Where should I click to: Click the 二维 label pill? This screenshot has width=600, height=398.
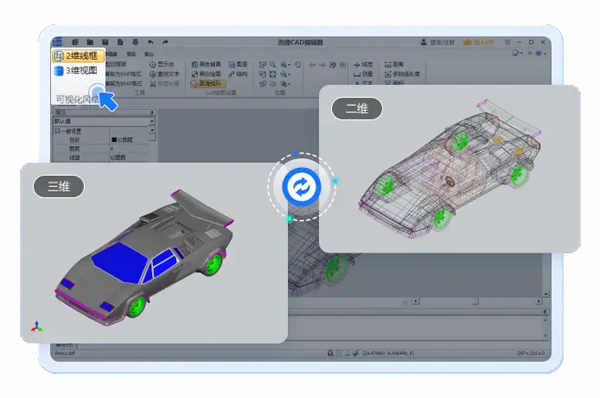click(357, 109)
